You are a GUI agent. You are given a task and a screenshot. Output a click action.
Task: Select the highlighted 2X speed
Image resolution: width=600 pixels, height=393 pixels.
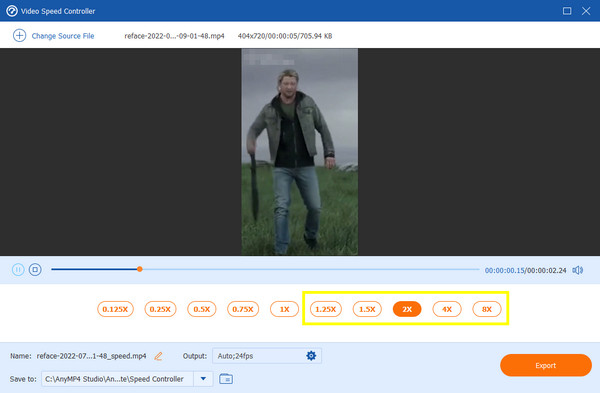pos(407,309)
